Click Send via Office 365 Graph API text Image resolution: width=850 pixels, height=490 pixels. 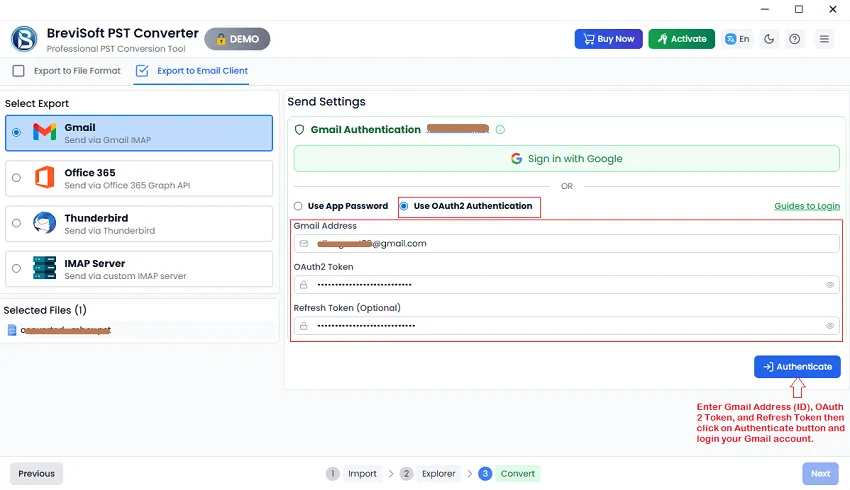click(127, 185)
